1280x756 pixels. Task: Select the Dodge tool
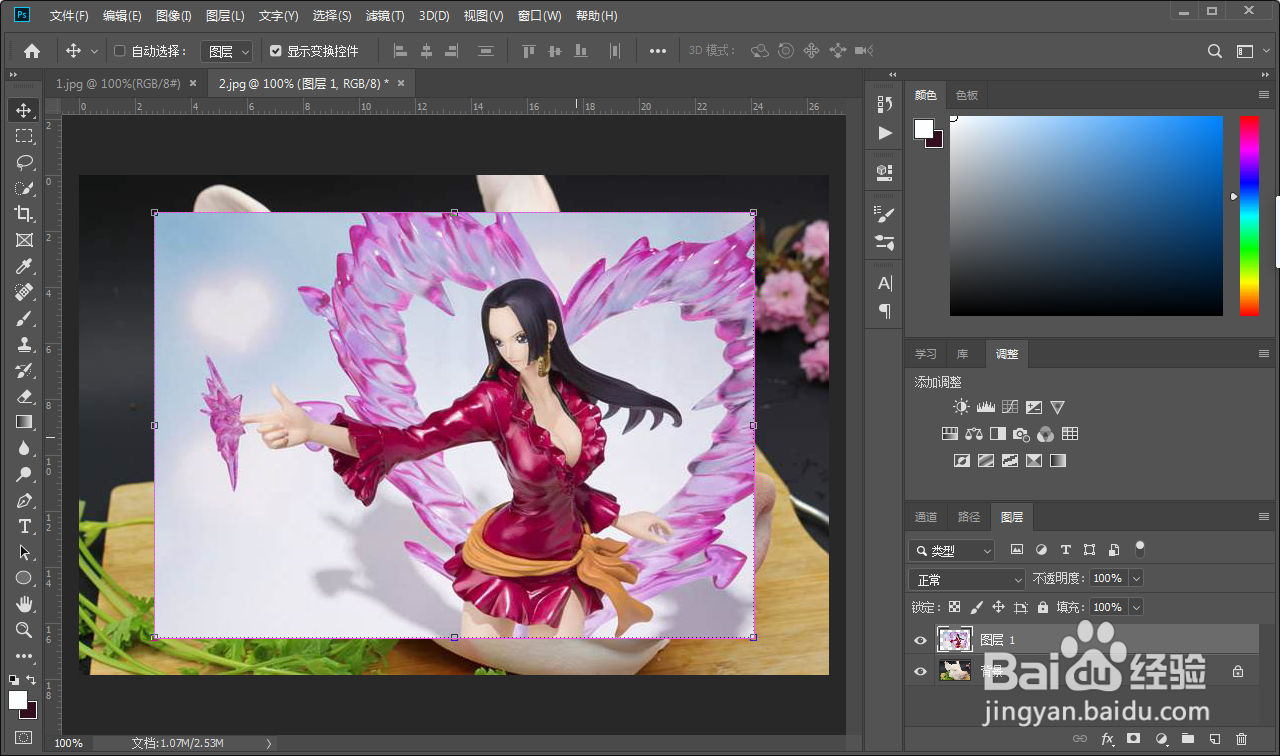24,474
